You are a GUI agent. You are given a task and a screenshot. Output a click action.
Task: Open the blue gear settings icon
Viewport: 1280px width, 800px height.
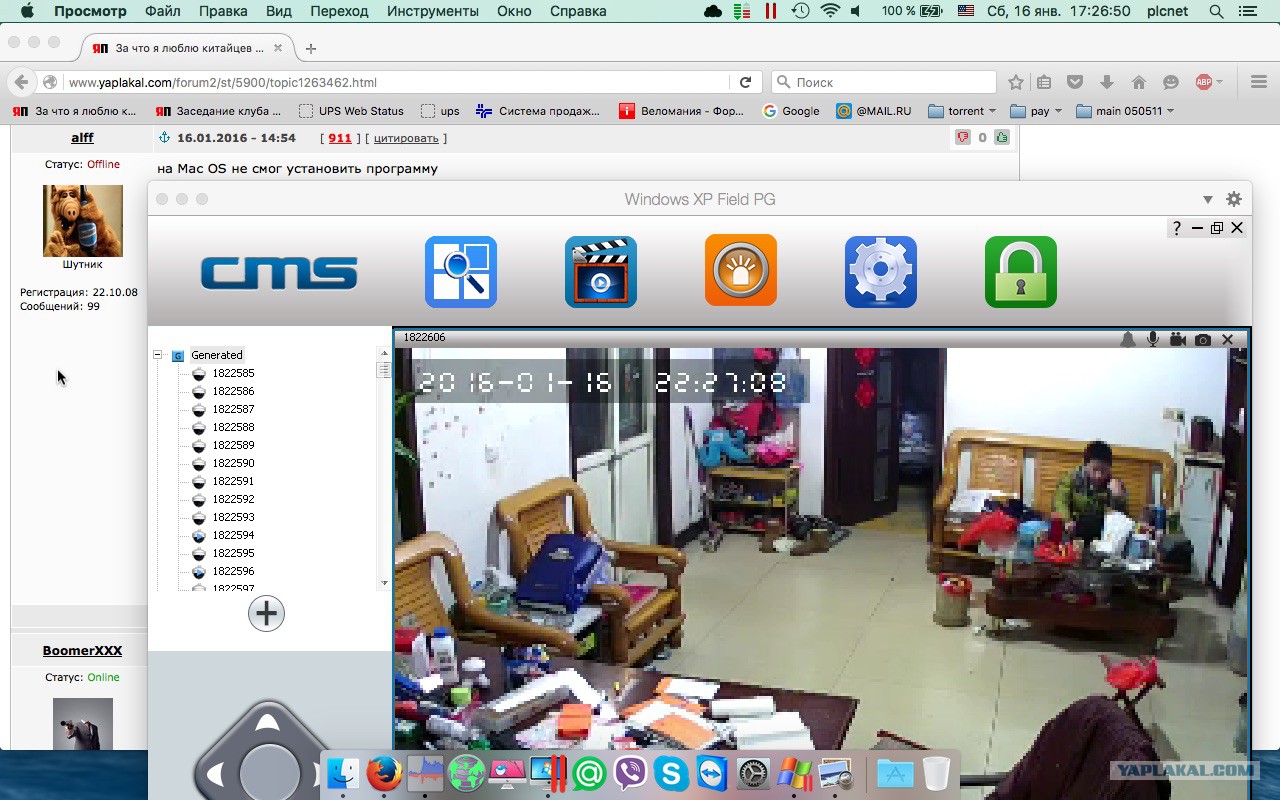(881, 272)
